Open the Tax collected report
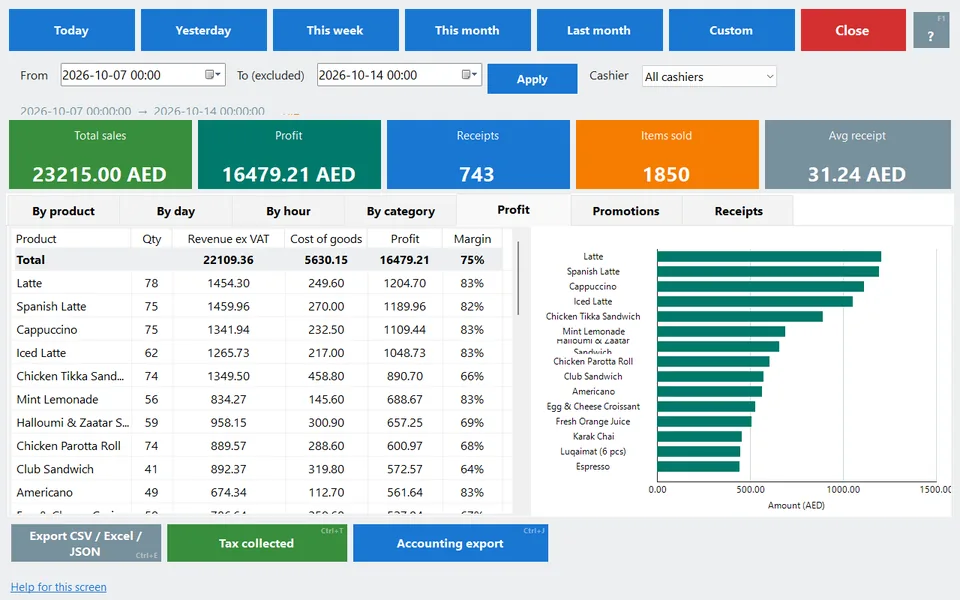The image size is (960, 600). (257, 543)
